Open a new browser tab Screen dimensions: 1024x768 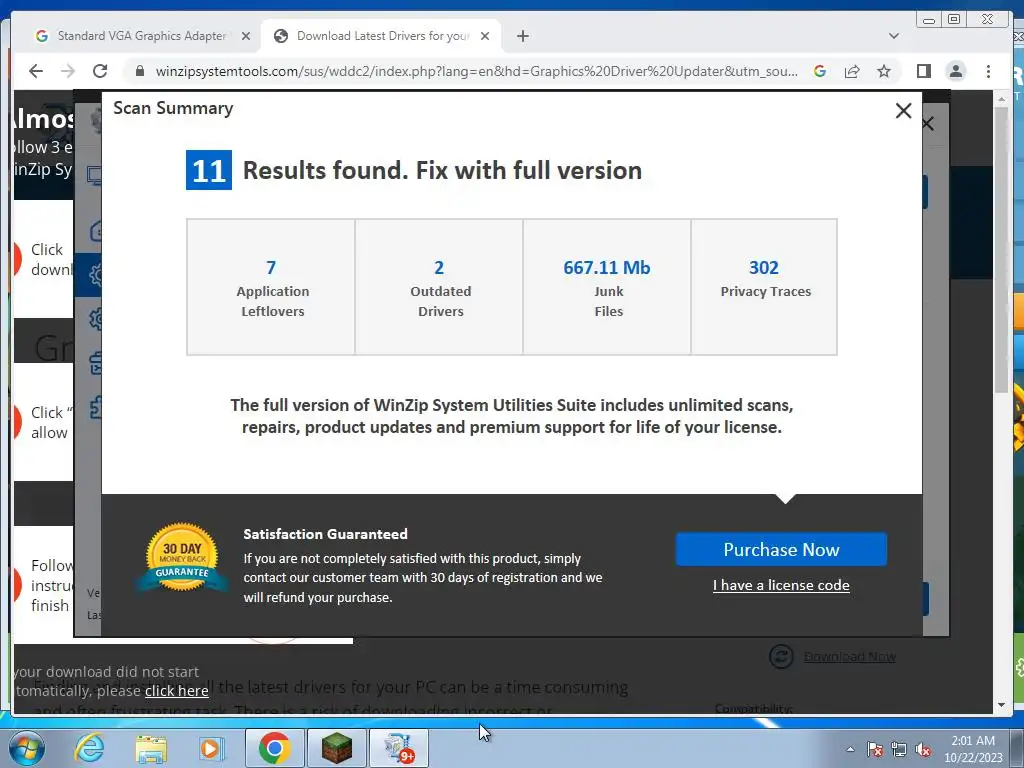[x=522, y=37]
